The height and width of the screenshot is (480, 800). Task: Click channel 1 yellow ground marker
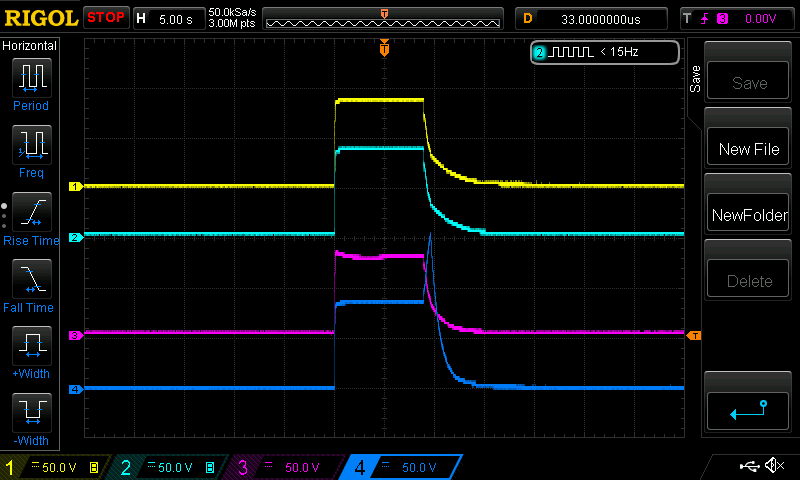point(76,187)
